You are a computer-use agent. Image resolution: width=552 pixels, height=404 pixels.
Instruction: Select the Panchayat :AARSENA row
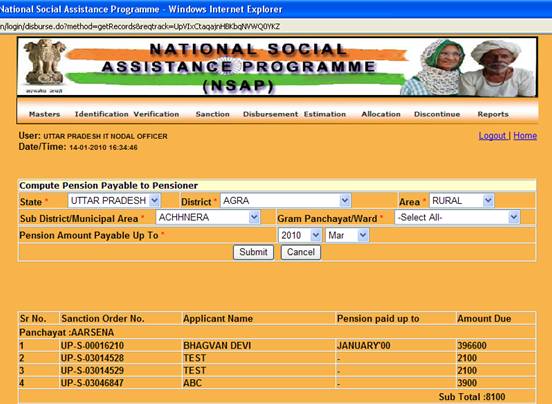[x=277, y=332]
